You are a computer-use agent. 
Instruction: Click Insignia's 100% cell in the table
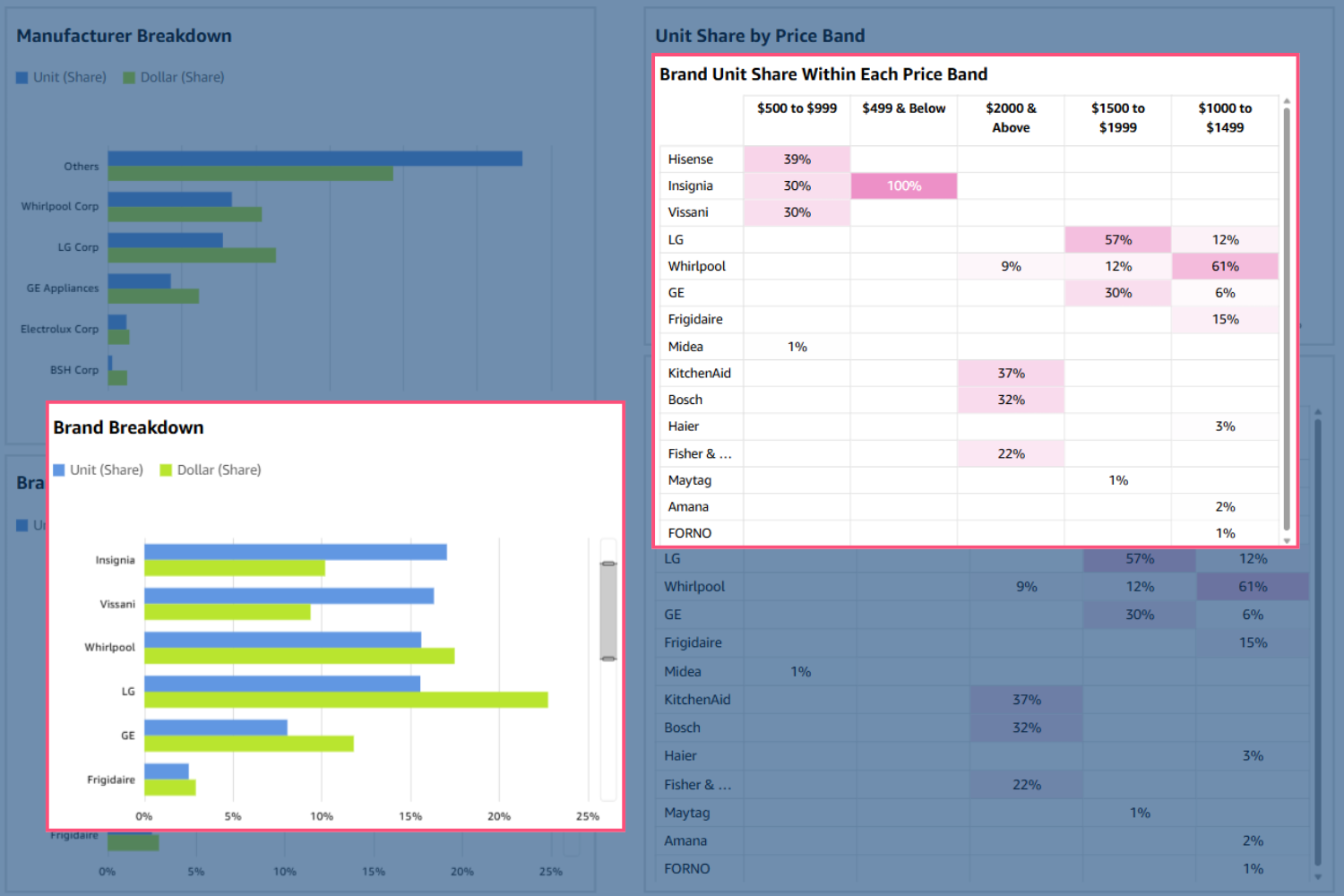904,186
